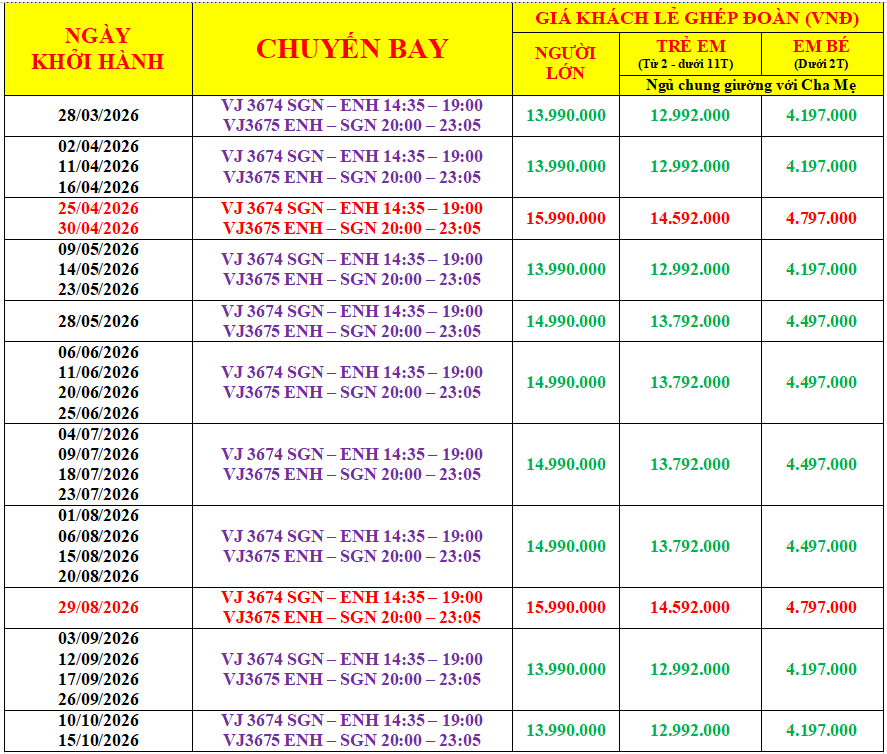Select departure date 28/03/2026
The width and height of the screenshot is (887, 754).
(x=98, y=116)
